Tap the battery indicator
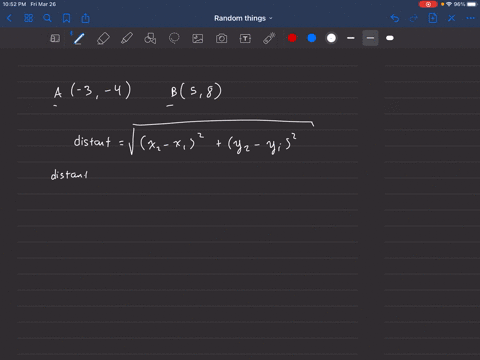The image size is (480, 360). [472, 4]
